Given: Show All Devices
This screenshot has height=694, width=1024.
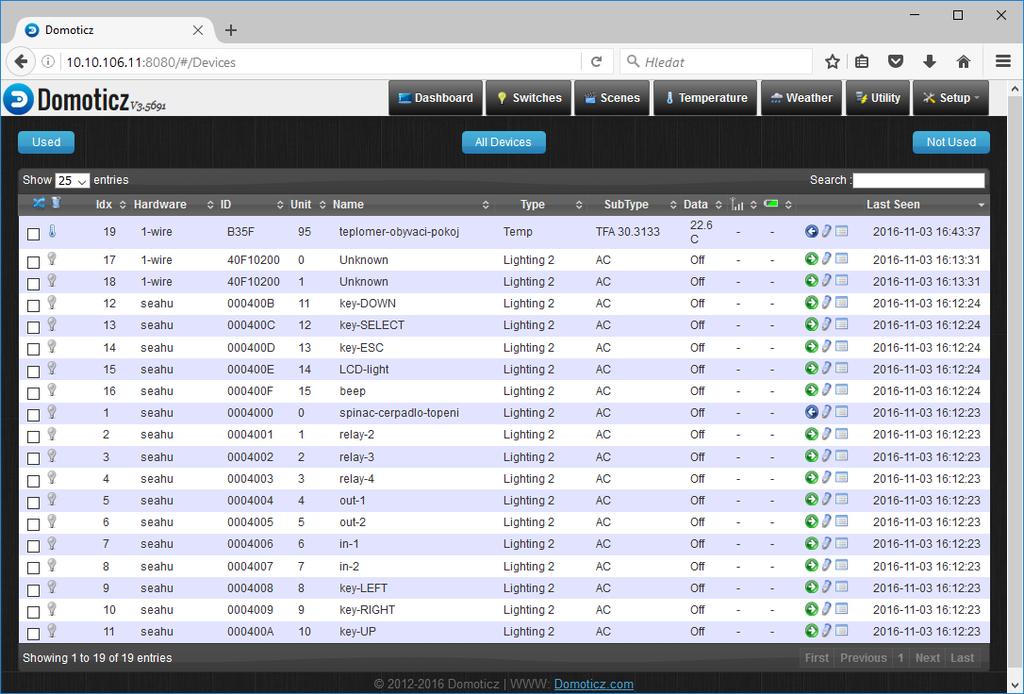Looking at the screenshot, I should 504,142.
